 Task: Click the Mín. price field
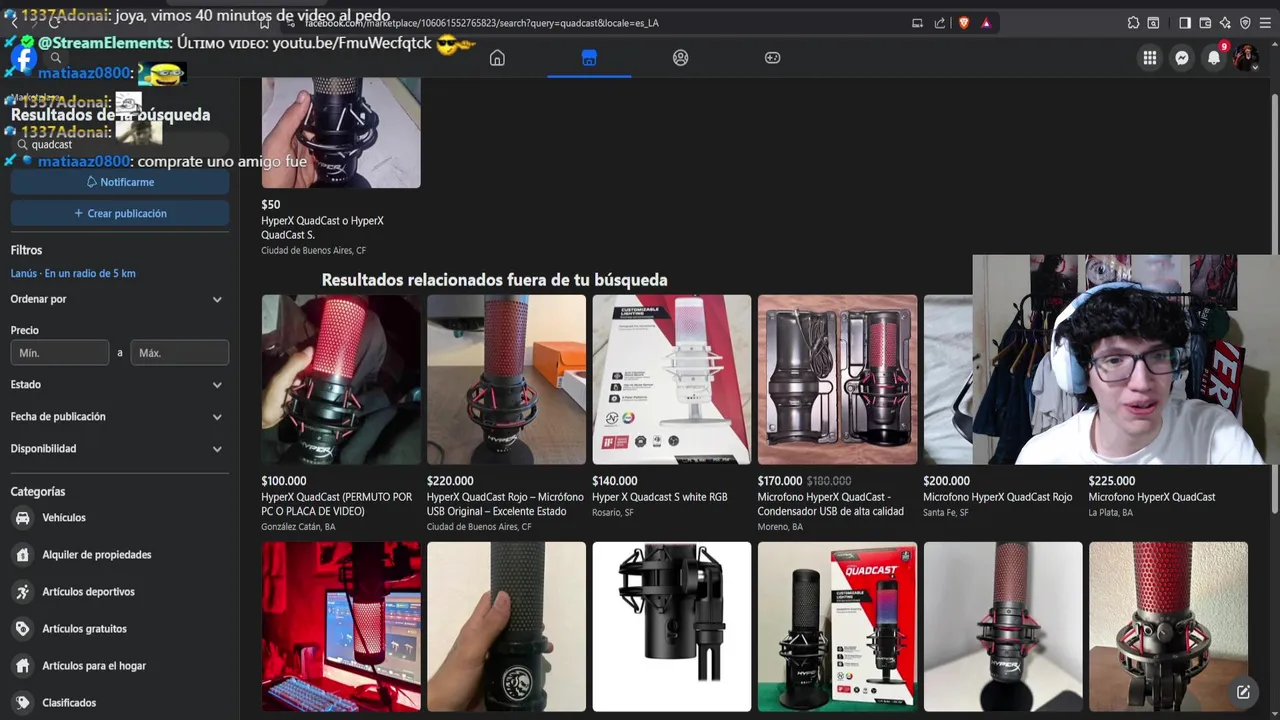60,352
